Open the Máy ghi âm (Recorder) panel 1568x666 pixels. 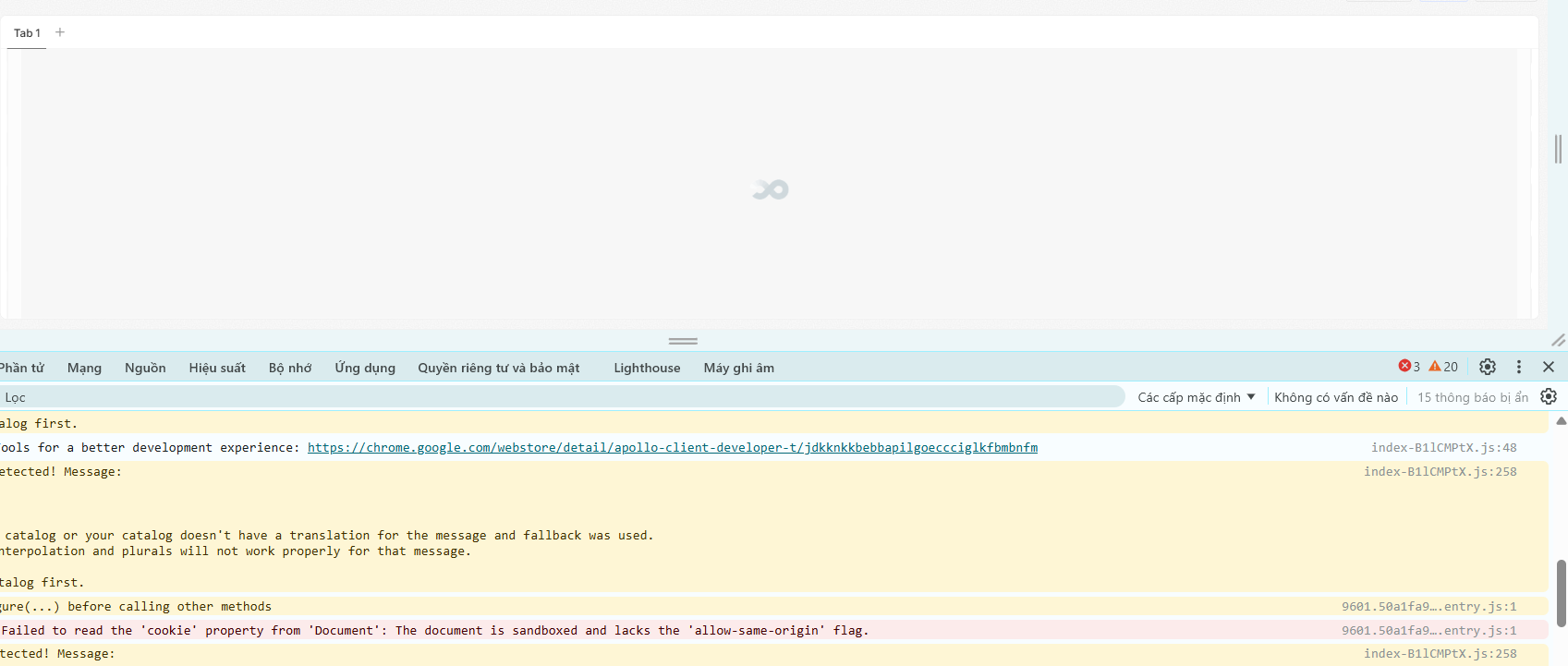click(739, 368)
